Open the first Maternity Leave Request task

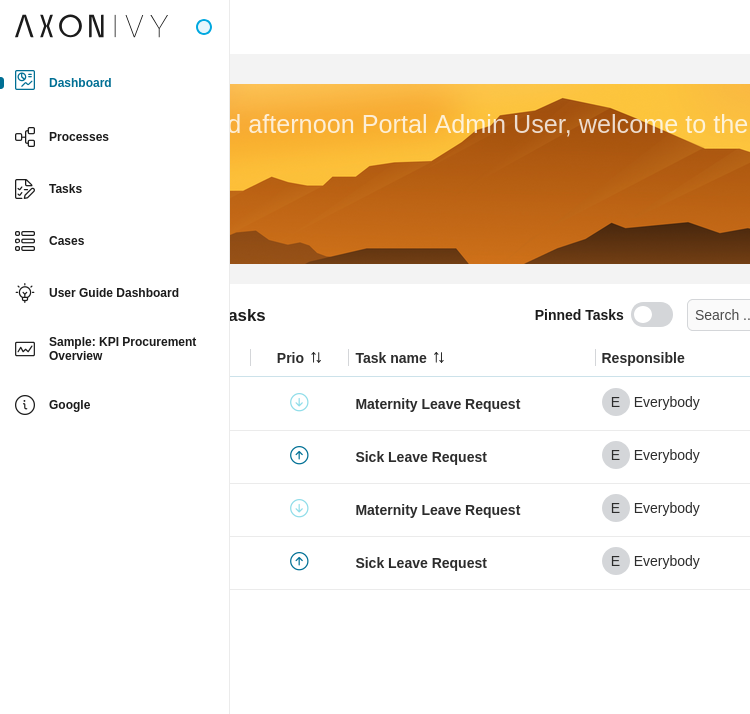pos(437,404)
